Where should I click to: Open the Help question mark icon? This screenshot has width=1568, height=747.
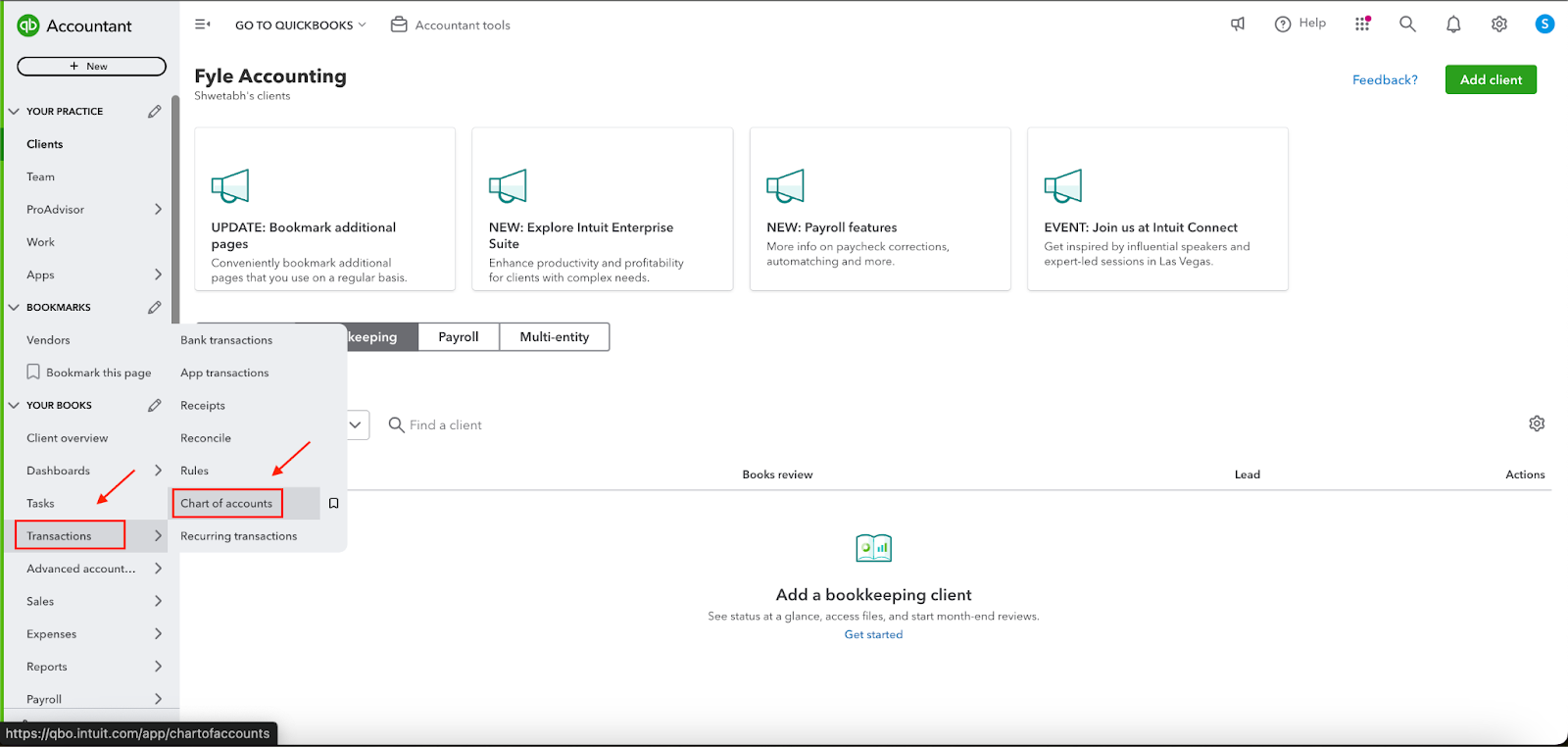tap(1283, 25)
